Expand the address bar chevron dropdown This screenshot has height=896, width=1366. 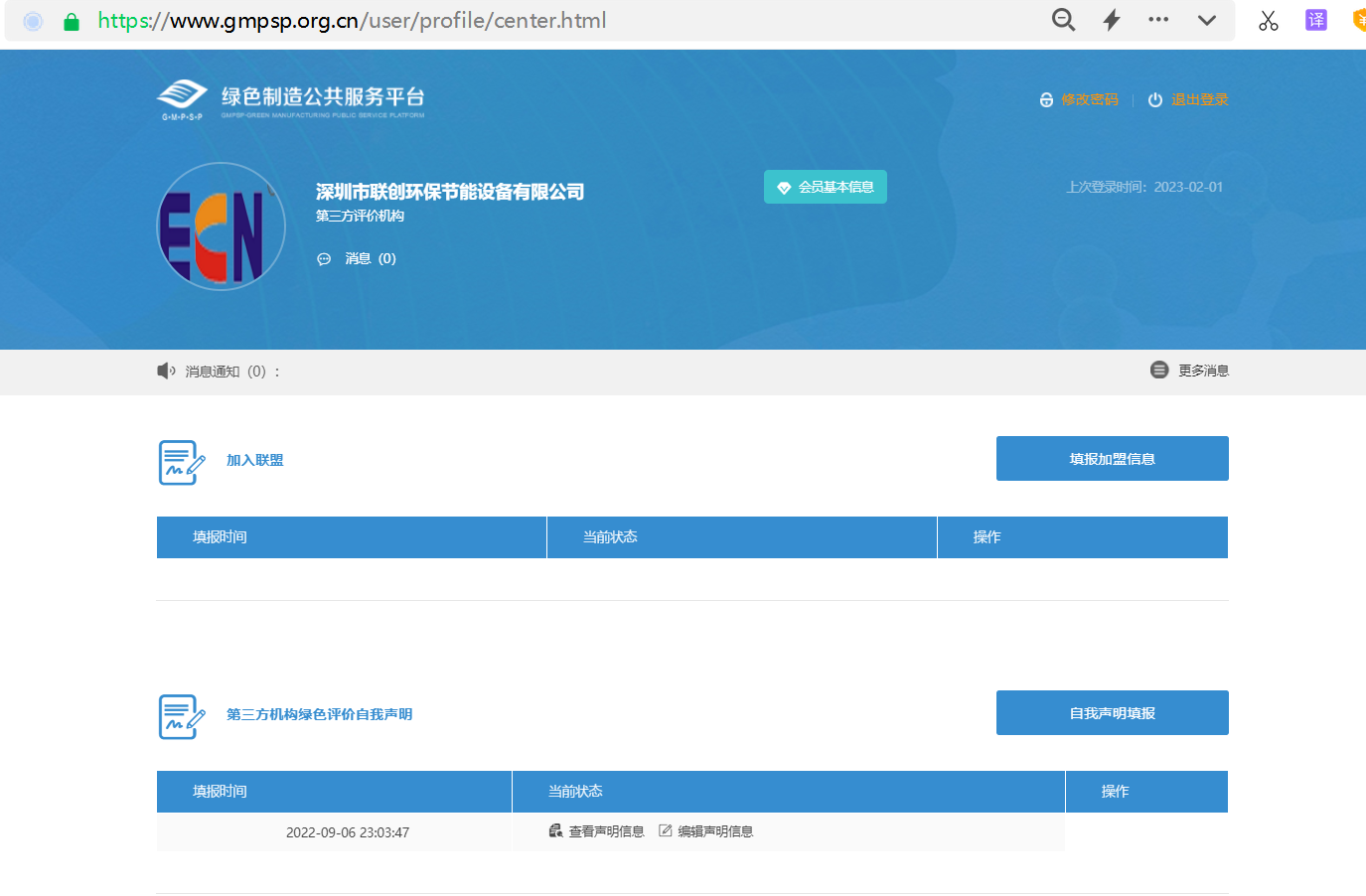(1207, 20)
